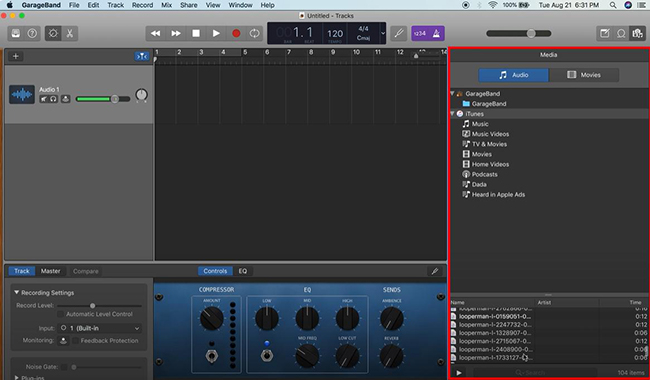Open the Editors scissors button
The image size is (650, 380).
(x=70, y=34)
